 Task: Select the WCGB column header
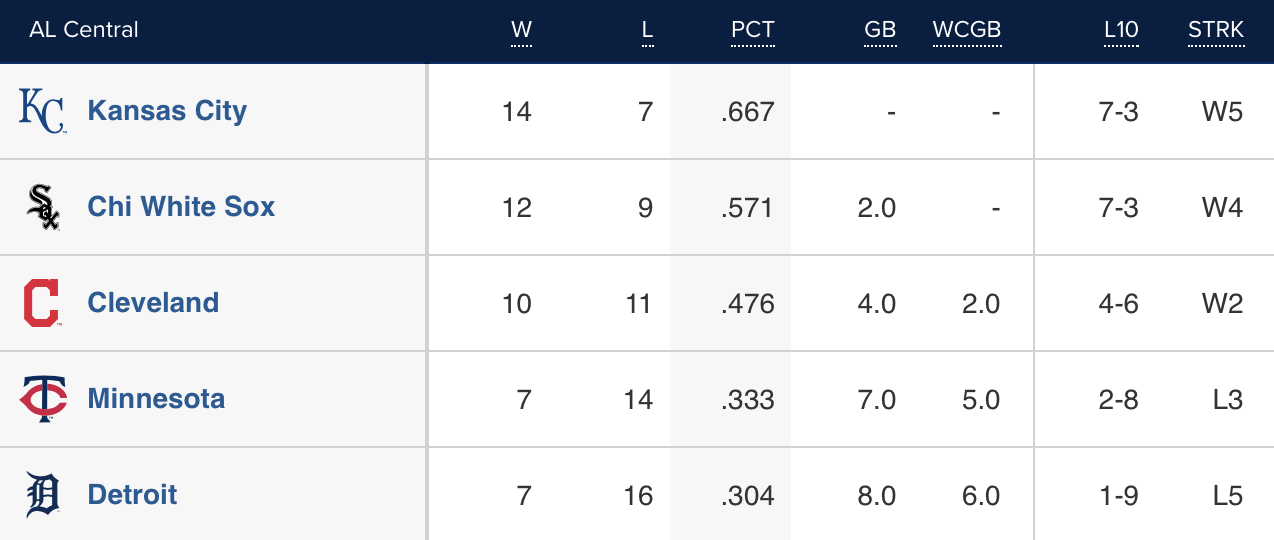click(x=966, y=30)
